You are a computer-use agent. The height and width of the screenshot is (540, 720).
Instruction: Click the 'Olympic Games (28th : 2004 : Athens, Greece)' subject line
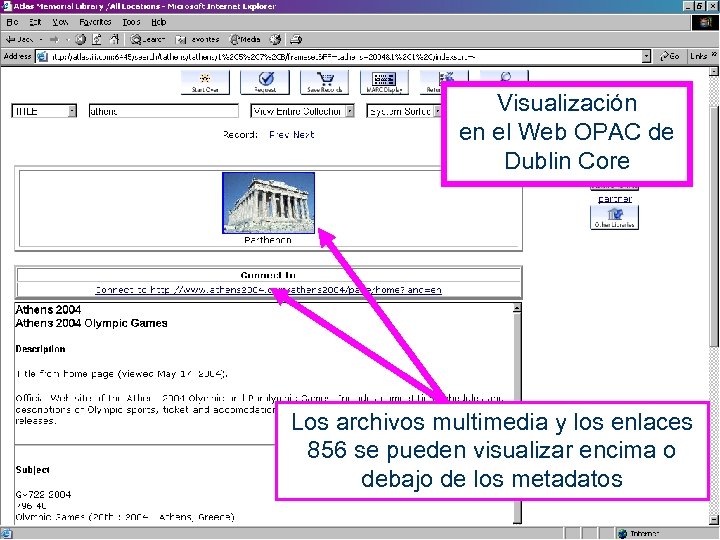coord(125,517)
